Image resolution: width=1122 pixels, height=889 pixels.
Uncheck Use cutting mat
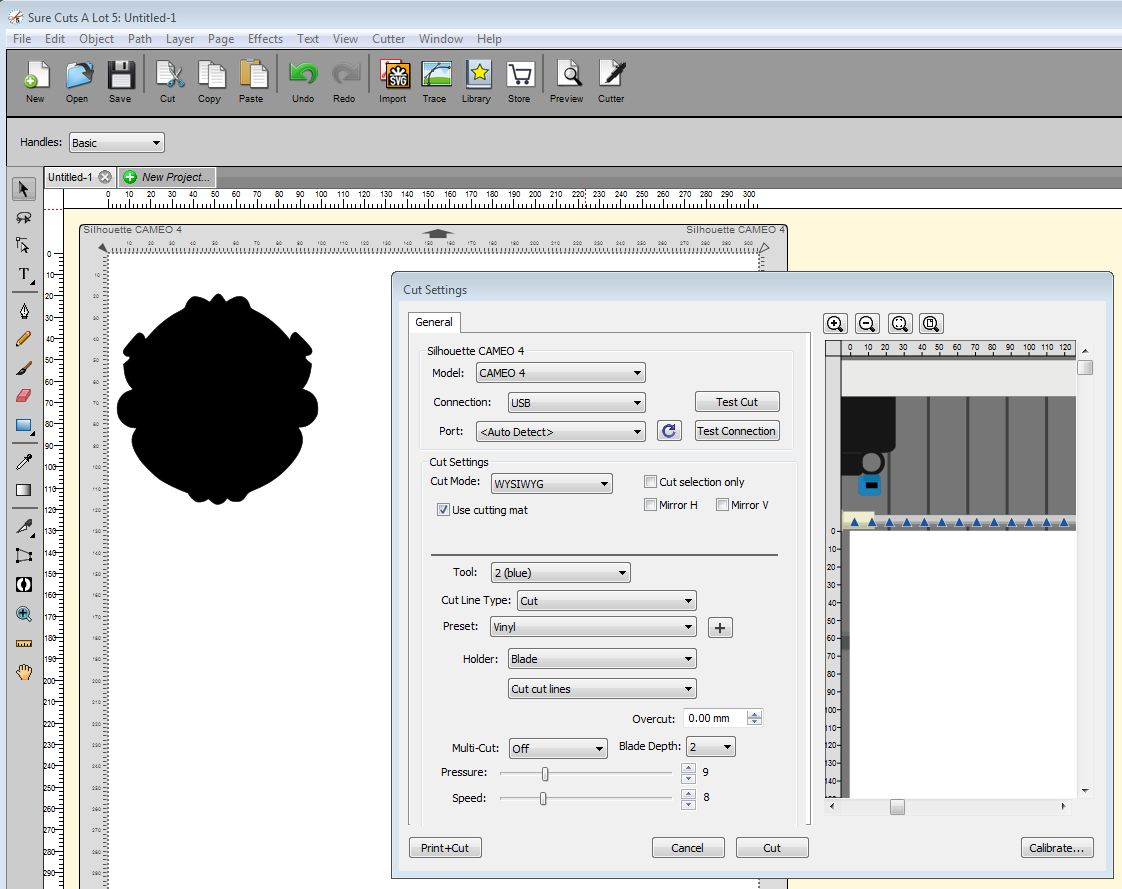443,510
